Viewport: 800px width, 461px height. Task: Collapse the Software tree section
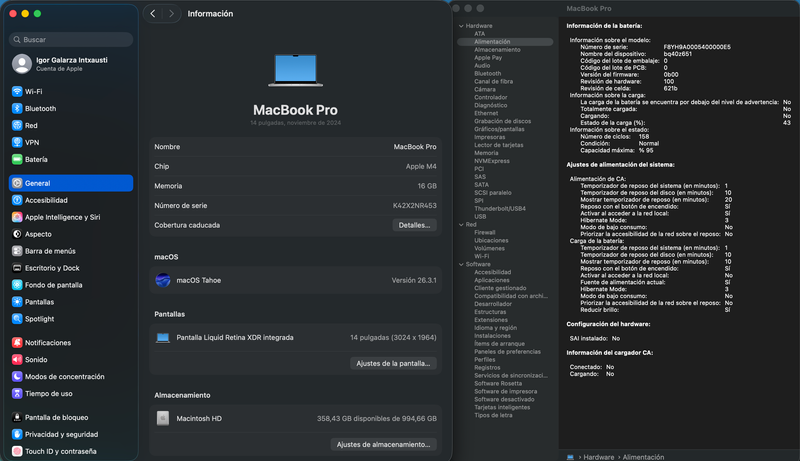[461, 265]
